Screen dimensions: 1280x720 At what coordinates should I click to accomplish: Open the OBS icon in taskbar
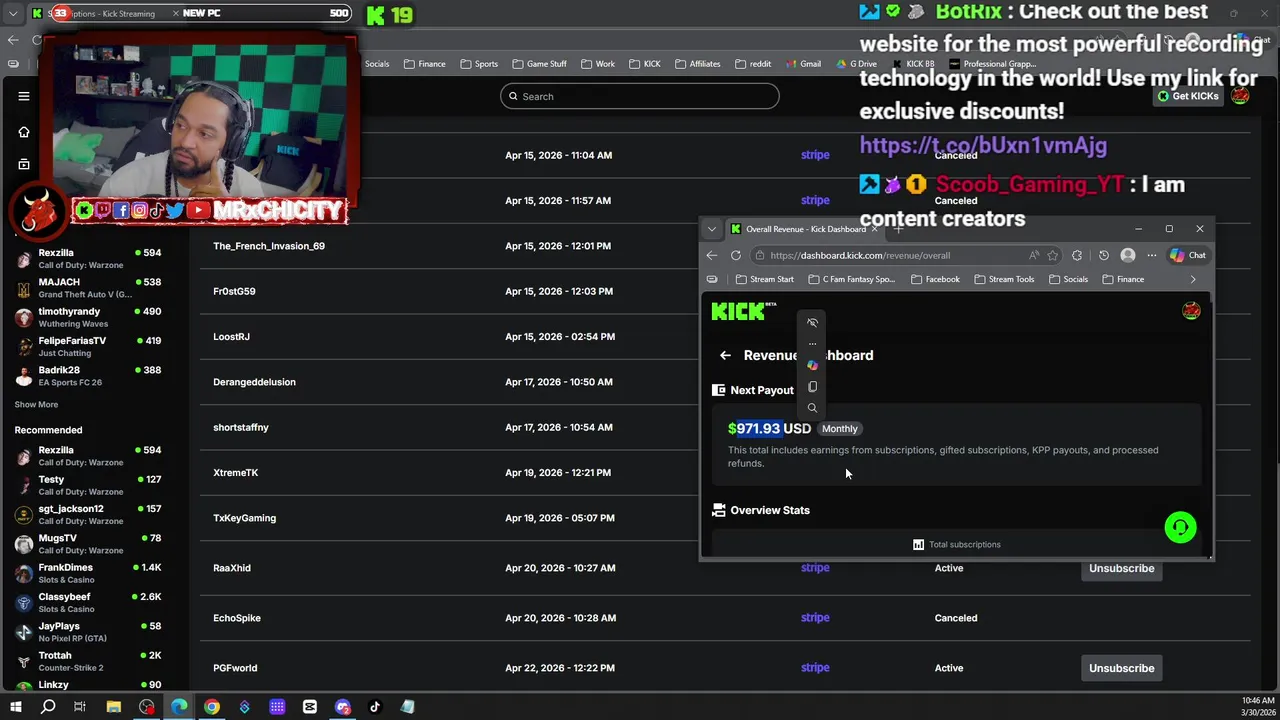pyautogui.click(x=147, y=707)
